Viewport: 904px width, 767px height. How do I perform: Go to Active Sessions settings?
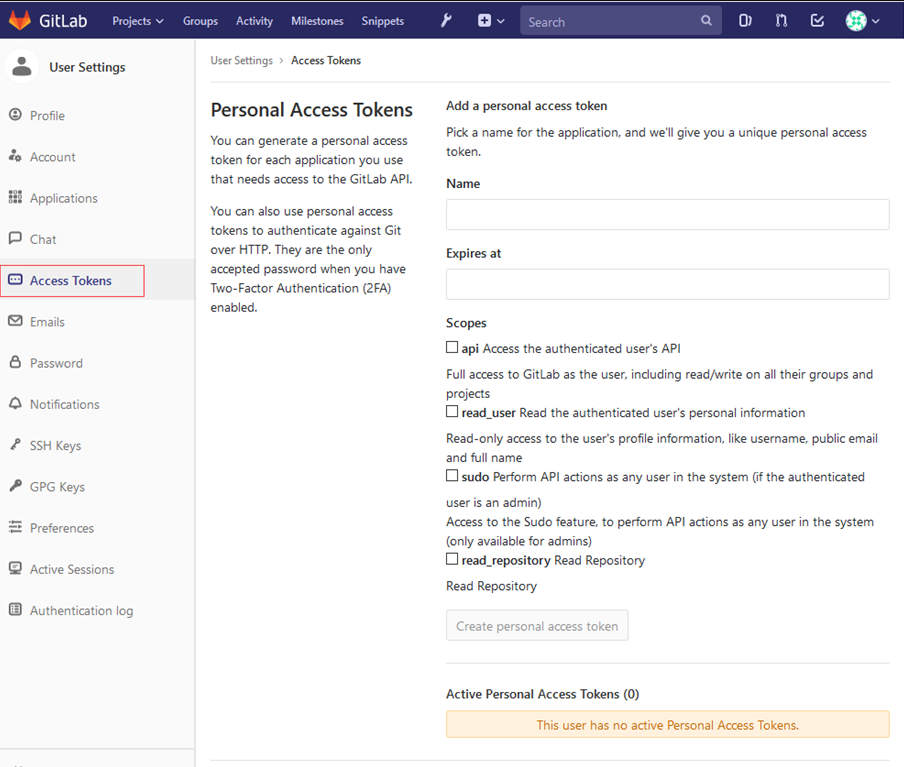(x=72, y=569)
